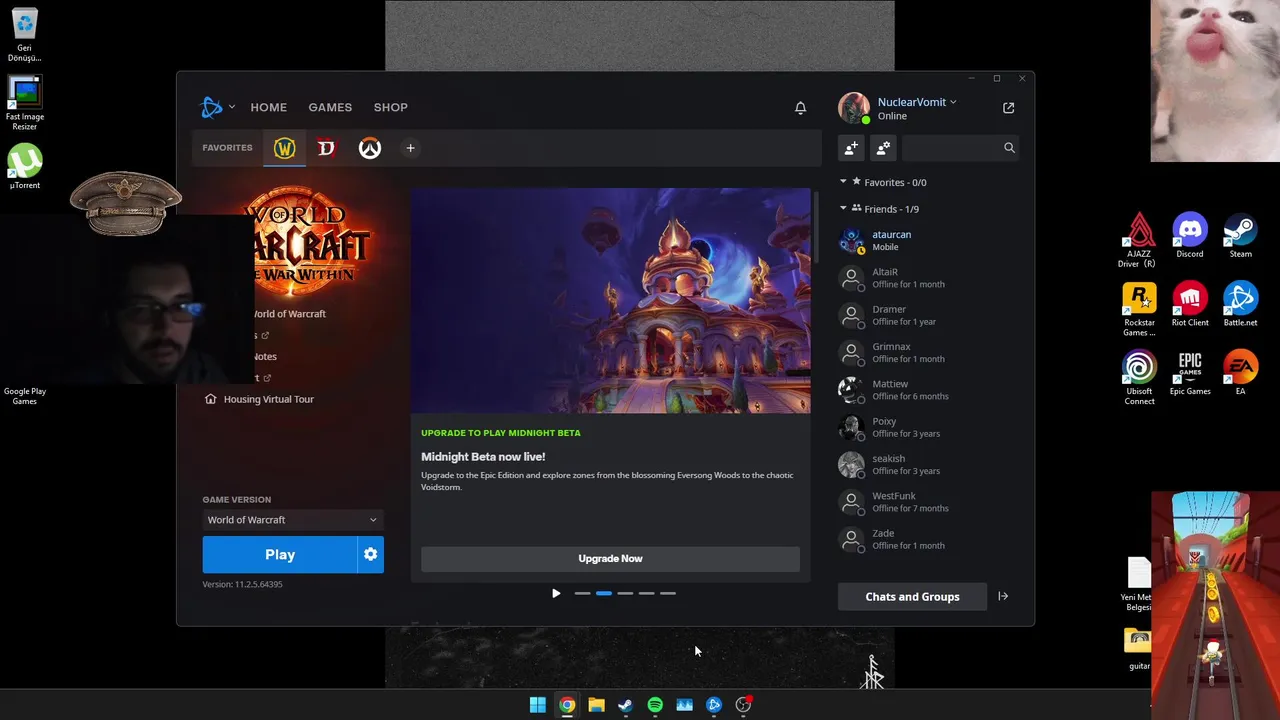1280x720 pixels.
Task: Click the "Midnight Beta now live!" headline
Action: (483, 457)
